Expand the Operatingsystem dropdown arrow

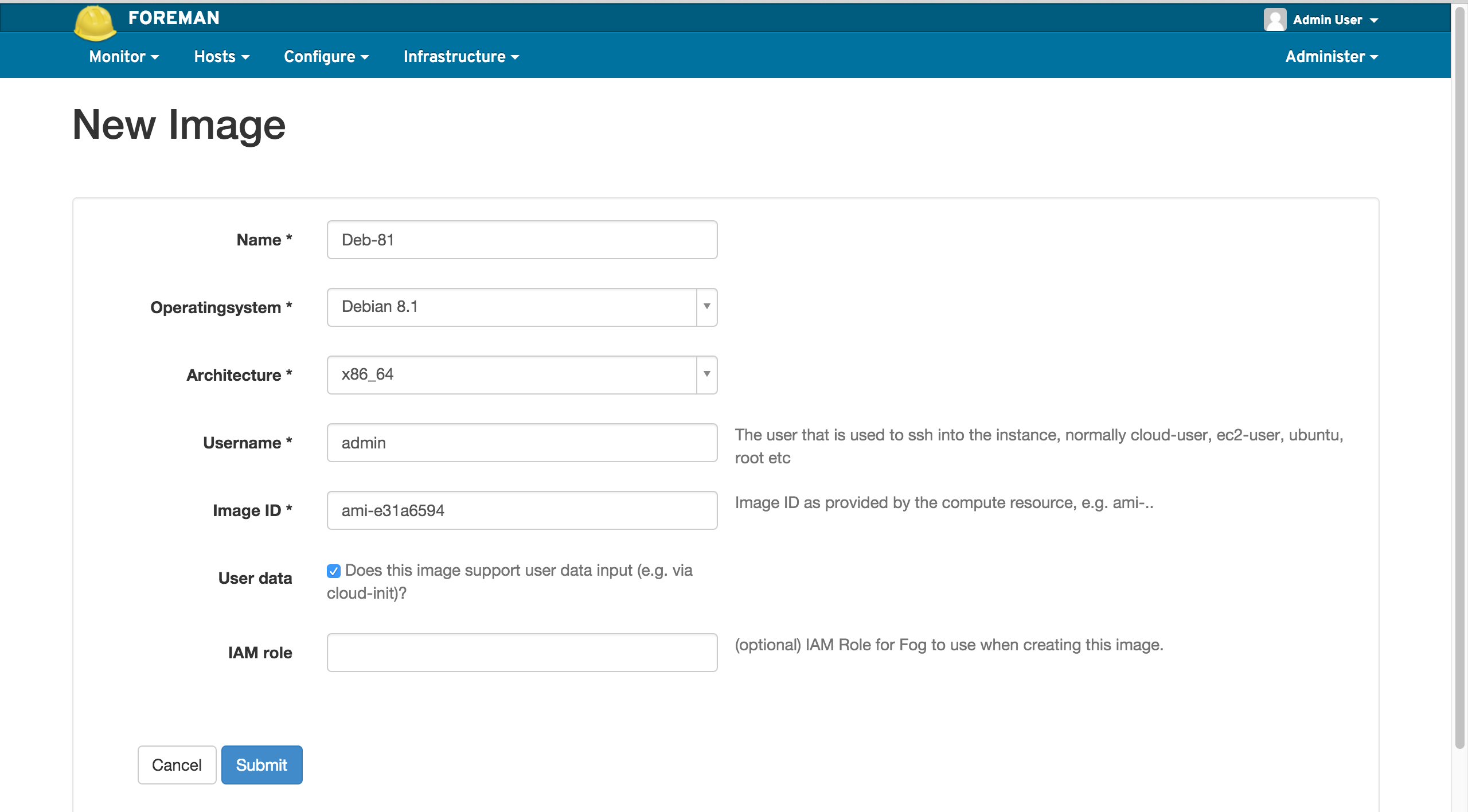pos(706,307)
